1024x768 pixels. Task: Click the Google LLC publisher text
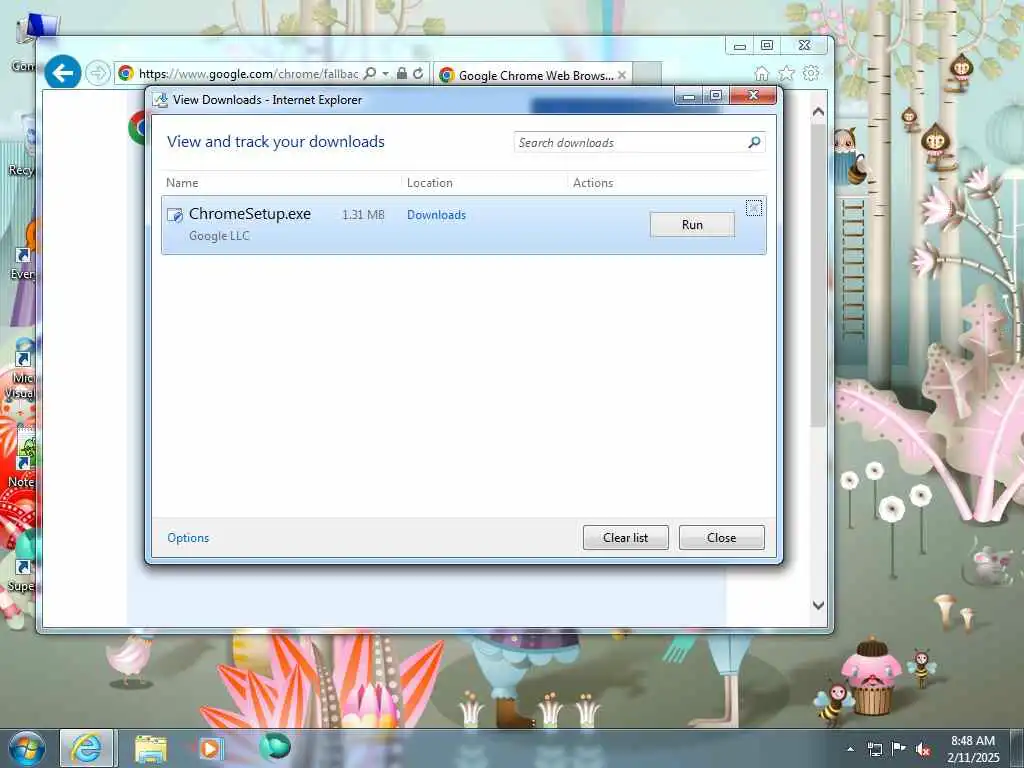pos(219,236)
